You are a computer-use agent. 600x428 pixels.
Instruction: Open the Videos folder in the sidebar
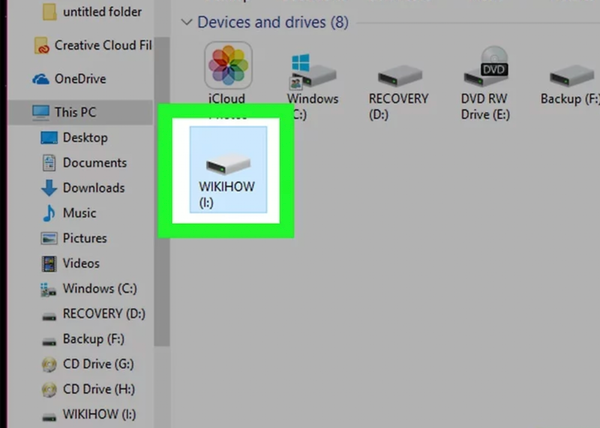pyautogui.click(x=81, y=263)
